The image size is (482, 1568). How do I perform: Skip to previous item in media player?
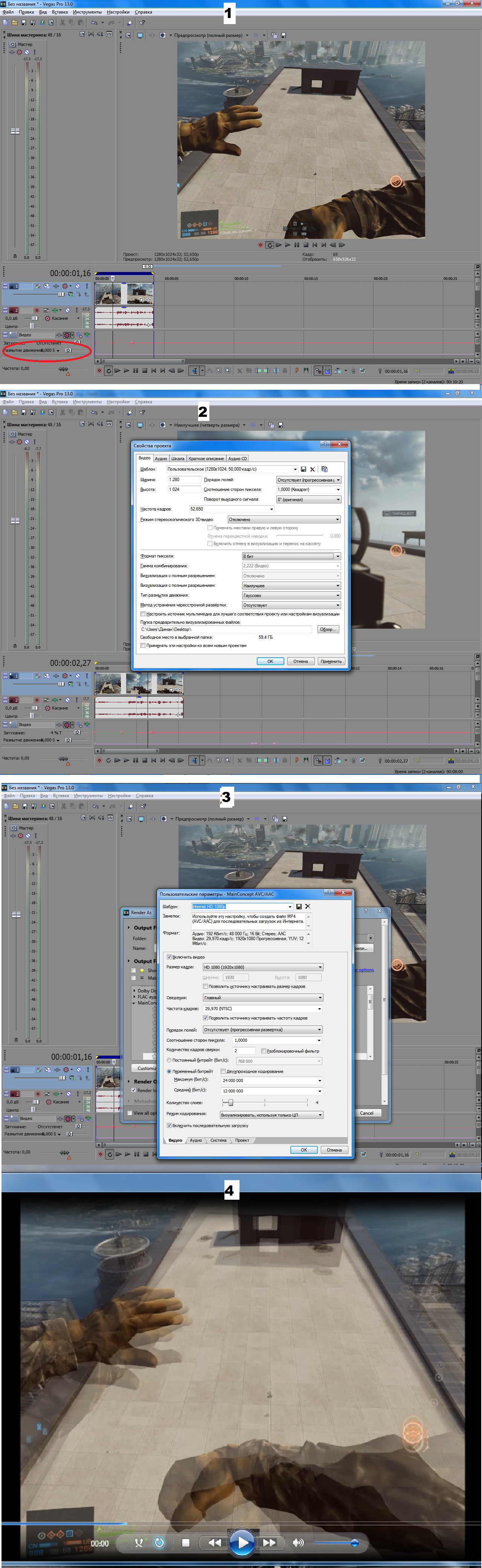pyautogui.click(x=215, y=1542)
